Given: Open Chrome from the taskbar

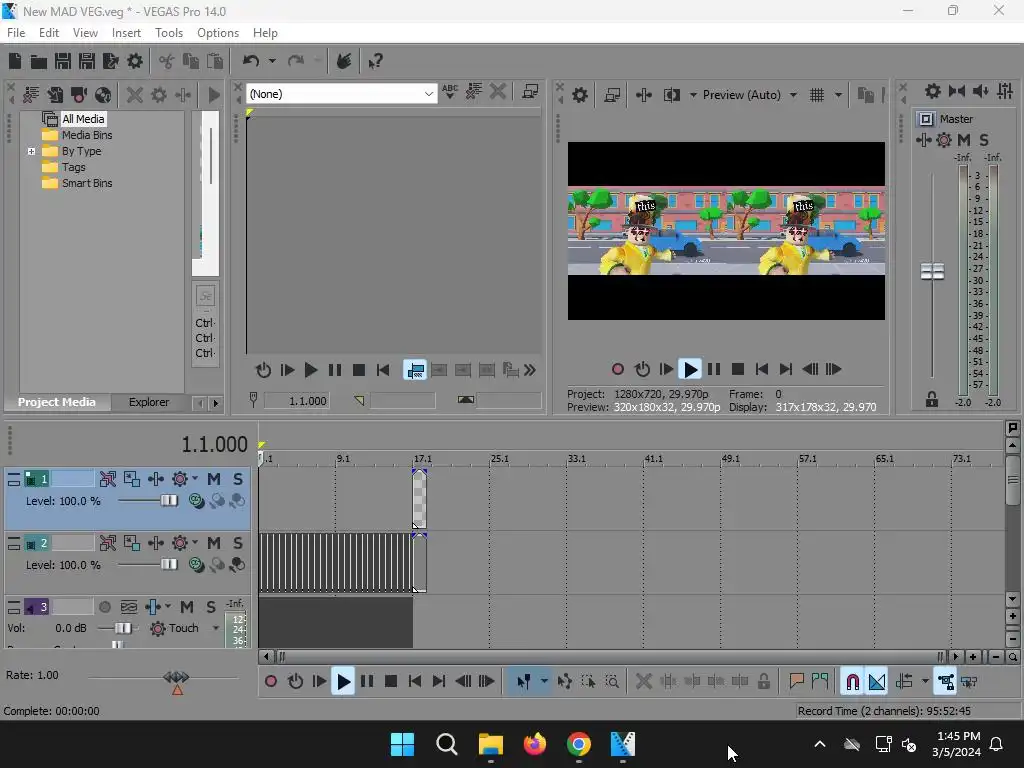Looking at the screenshot, I should tap(579, 744).
